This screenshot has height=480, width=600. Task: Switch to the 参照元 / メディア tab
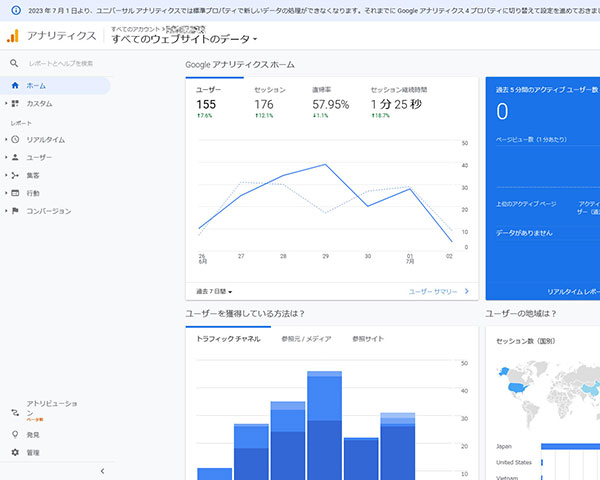point(306,339)
